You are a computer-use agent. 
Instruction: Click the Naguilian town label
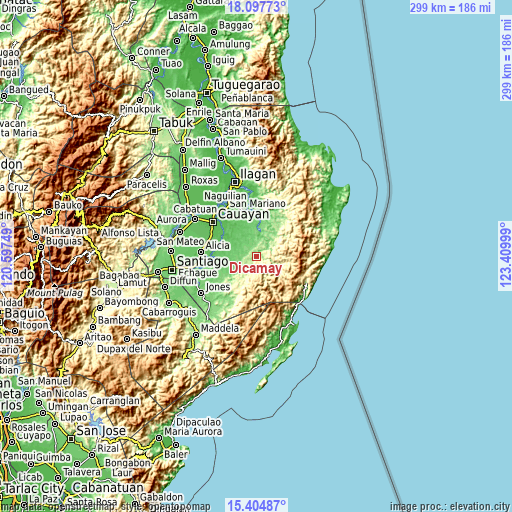pos(225,196)
